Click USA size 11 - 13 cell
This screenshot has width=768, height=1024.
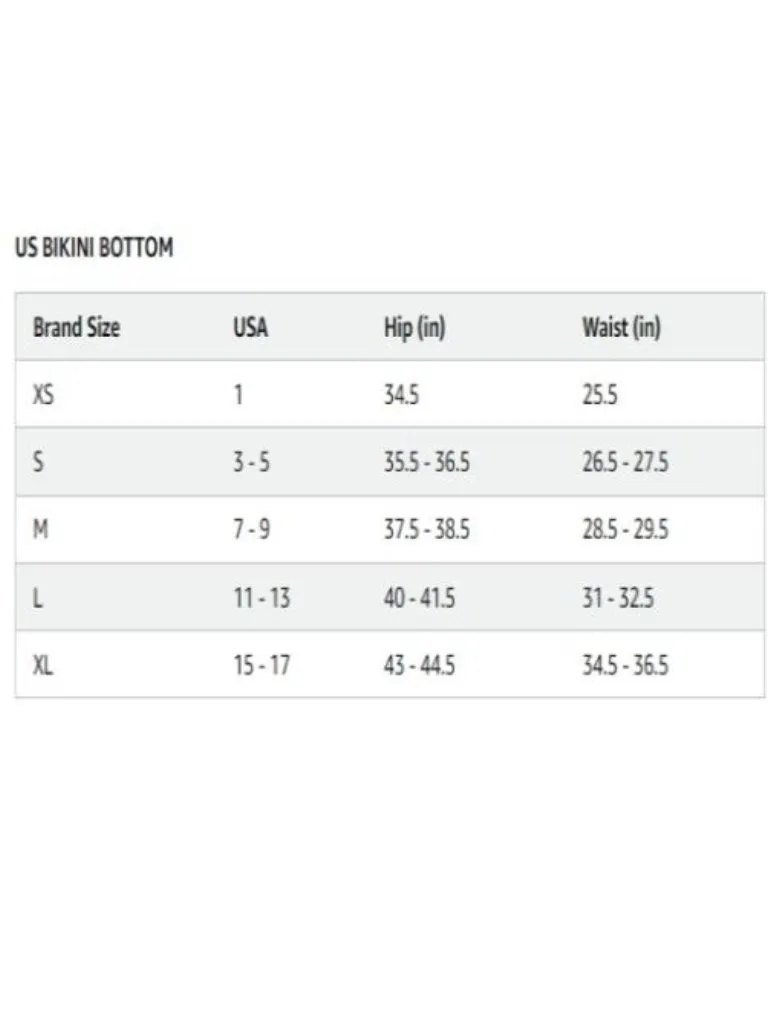pyautogui.click(x=262, y=598)
